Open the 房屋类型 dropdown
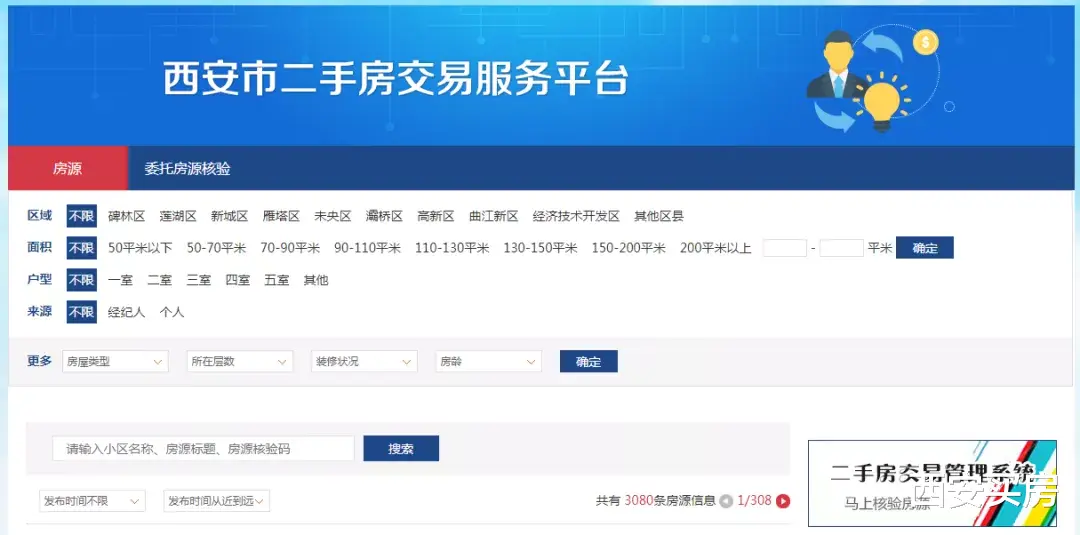 click(x=115, y=361)
